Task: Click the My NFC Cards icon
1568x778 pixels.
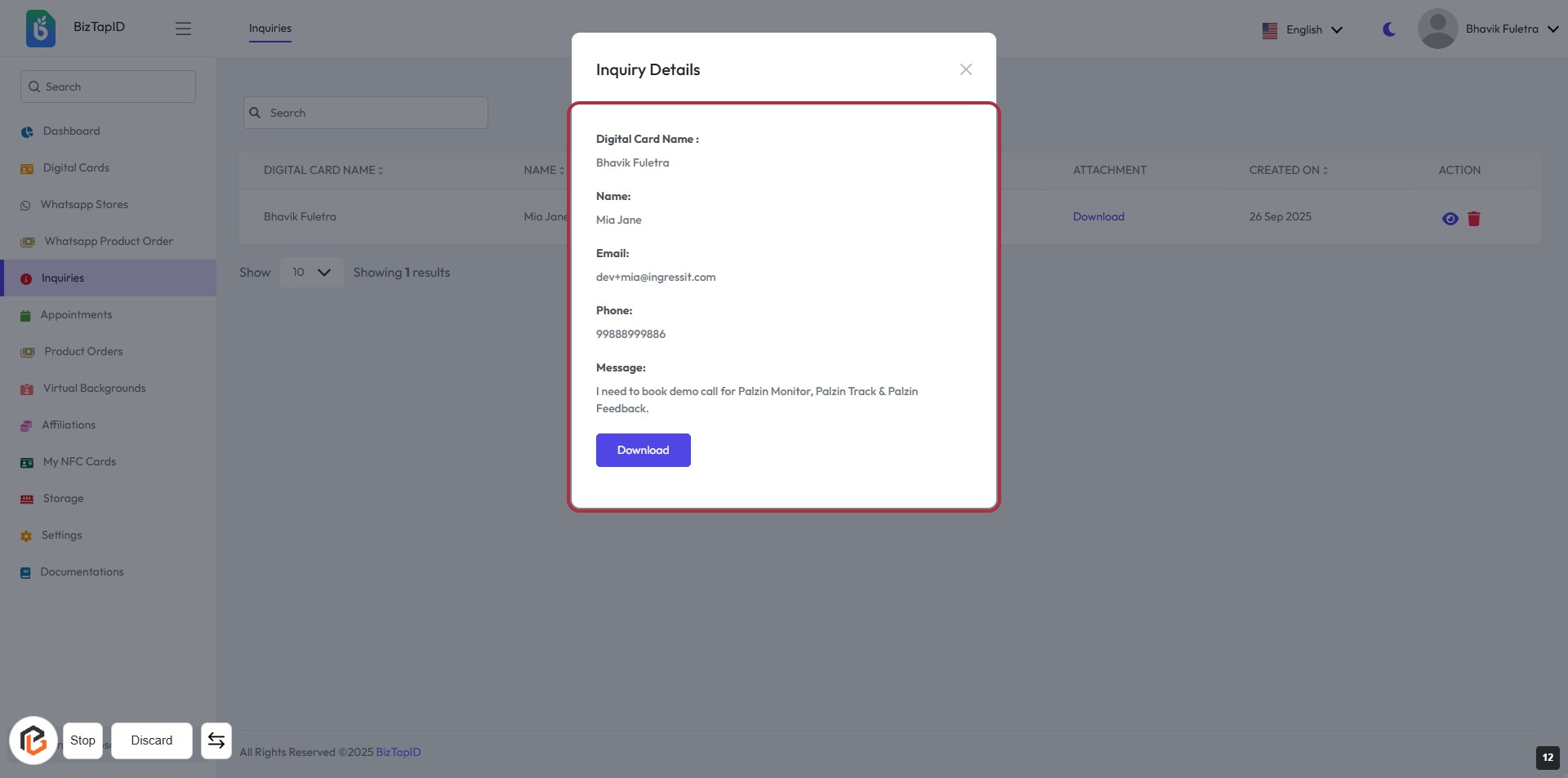Action: click(27, 463)
